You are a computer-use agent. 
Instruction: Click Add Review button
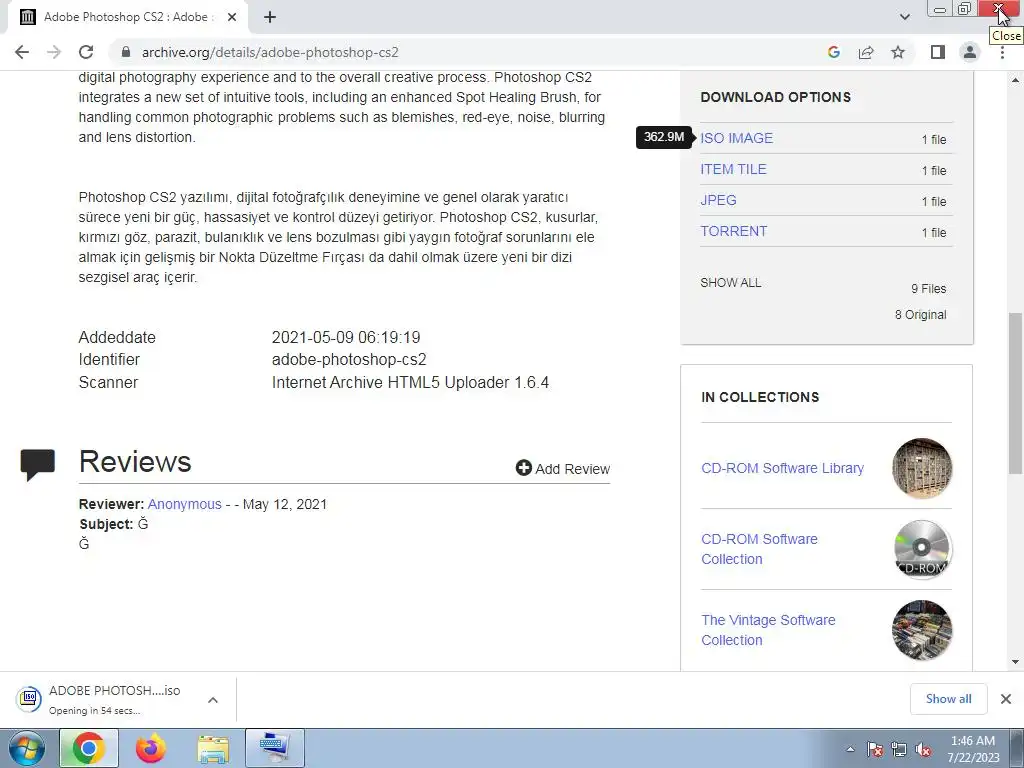pyautogui.click(x=563, y=469)
